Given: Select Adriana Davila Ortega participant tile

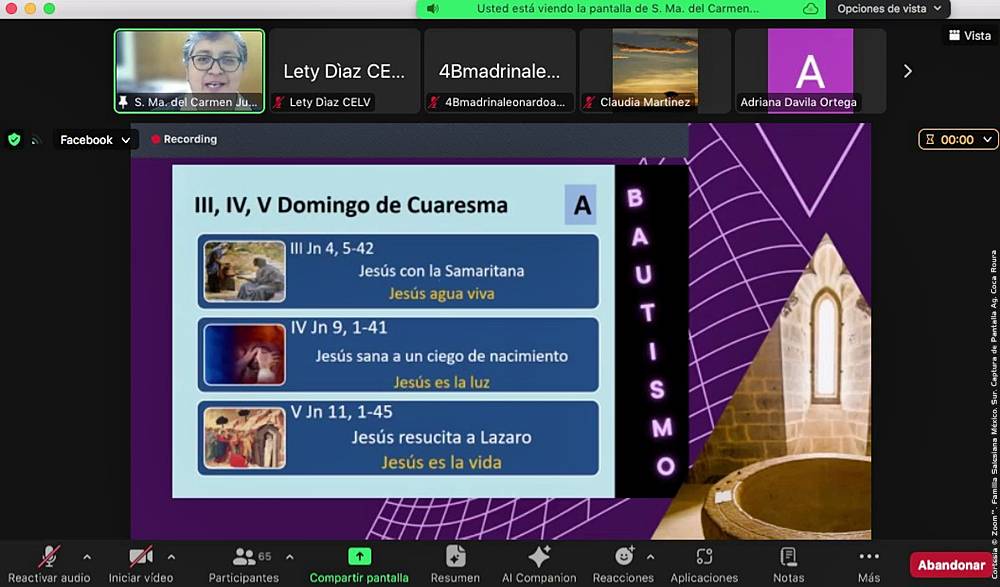Looking at the screenshot, I should pyautogui.click(x=810, y=71).
